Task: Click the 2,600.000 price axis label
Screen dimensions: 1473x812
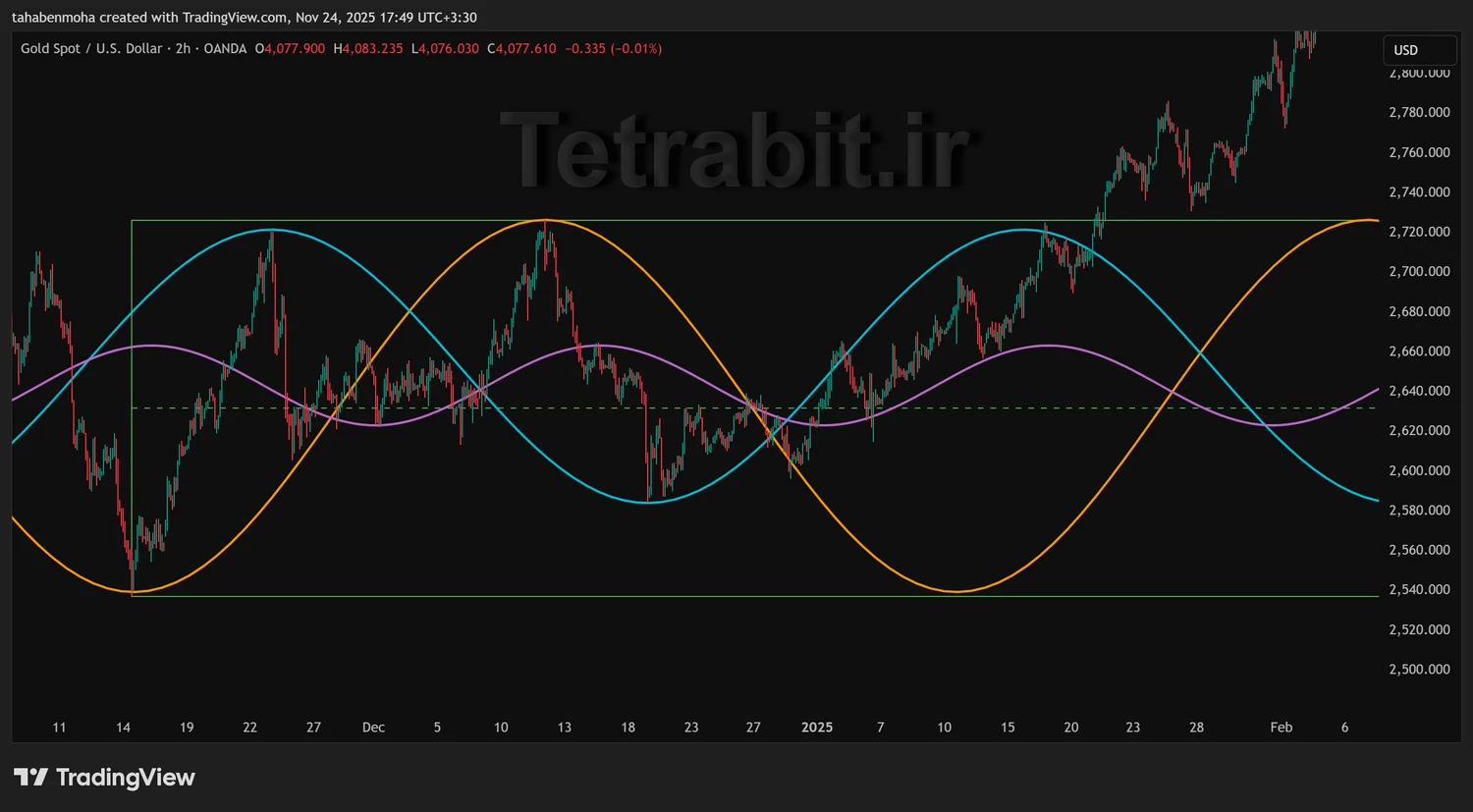Action: click(1419, 470)
